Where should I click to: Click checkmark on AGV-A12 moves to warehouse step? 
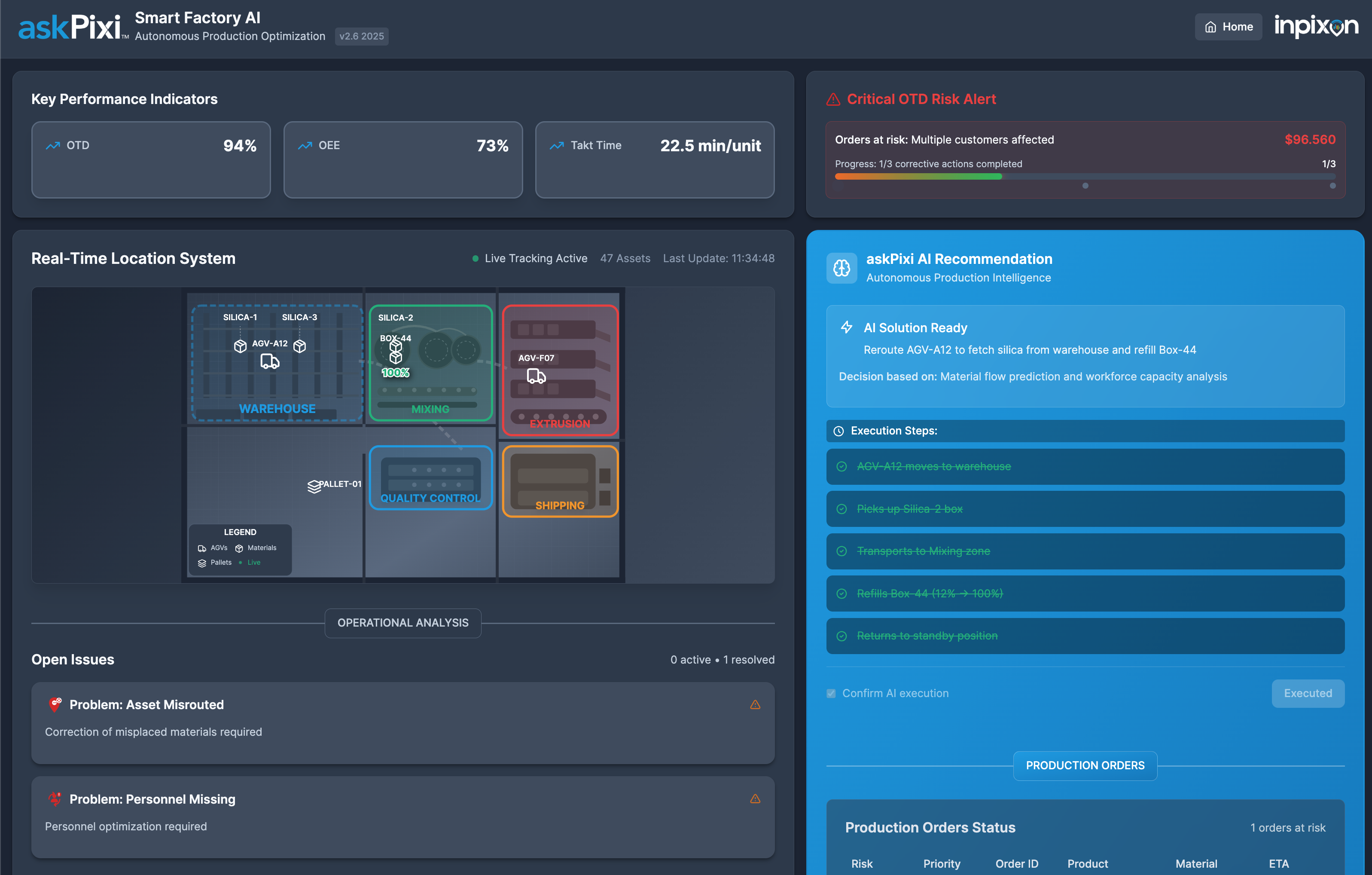[x=841, y=466]
